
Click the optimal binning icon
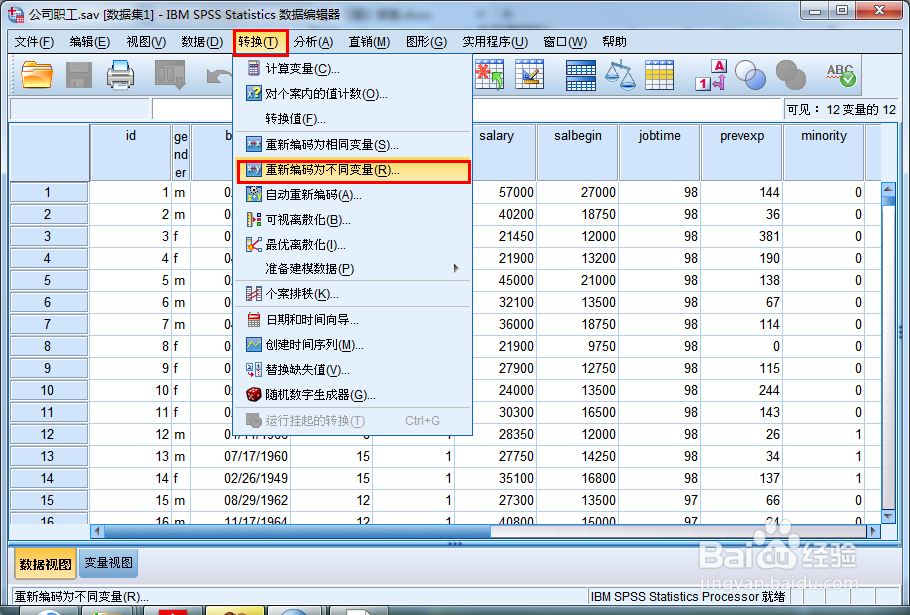pyautogui.click(x=254, y=244)
